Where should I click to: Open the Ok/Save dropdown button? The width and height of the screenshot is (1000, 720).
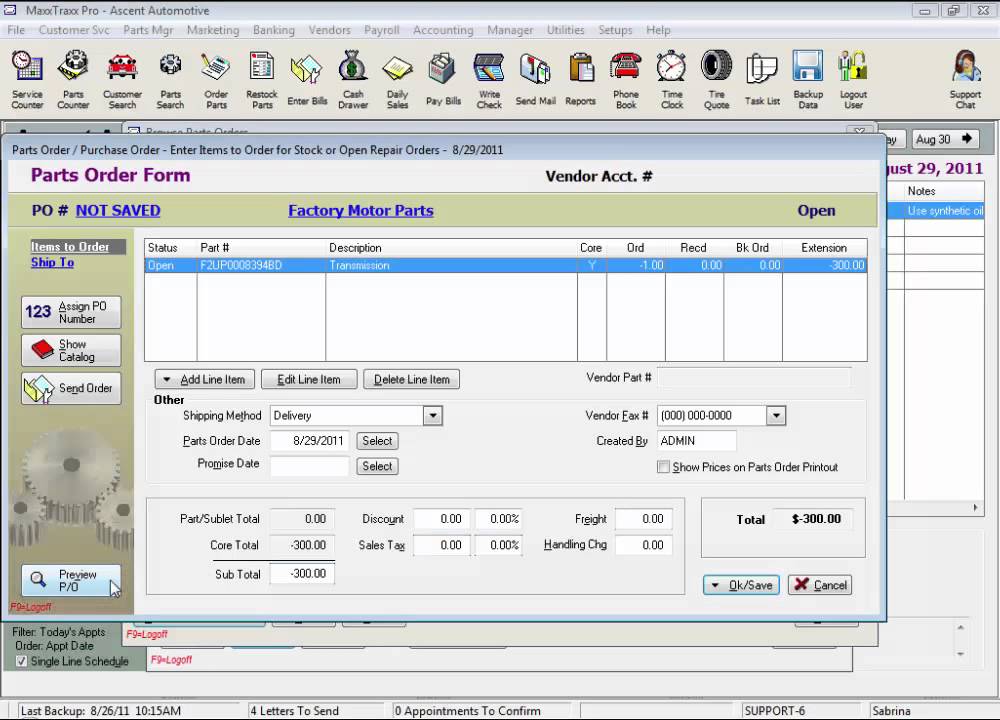click(741, 585)
